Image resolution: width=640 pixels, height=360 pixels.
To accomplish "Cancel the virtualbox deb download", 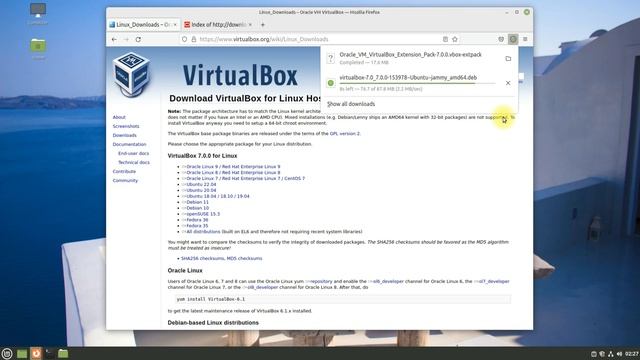I will [x=508, y=83].
